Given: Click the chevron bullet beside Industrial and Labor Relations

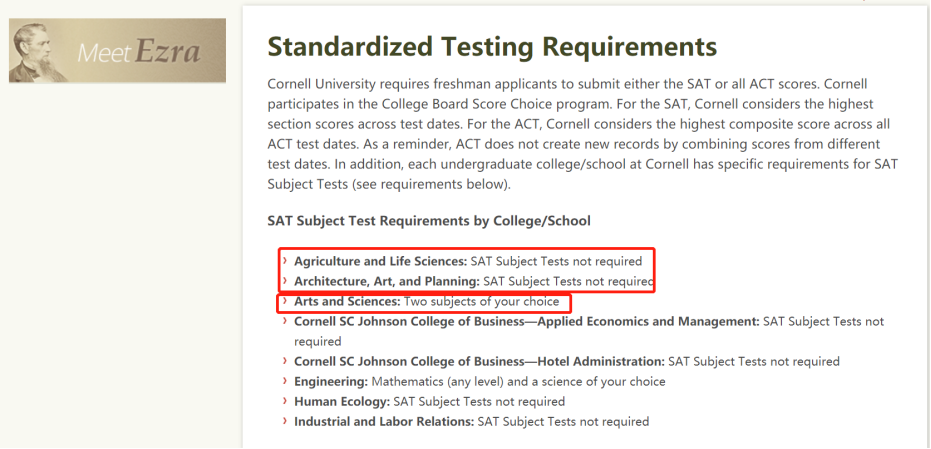Looking at the screenshot, I should tap(285, 421).
